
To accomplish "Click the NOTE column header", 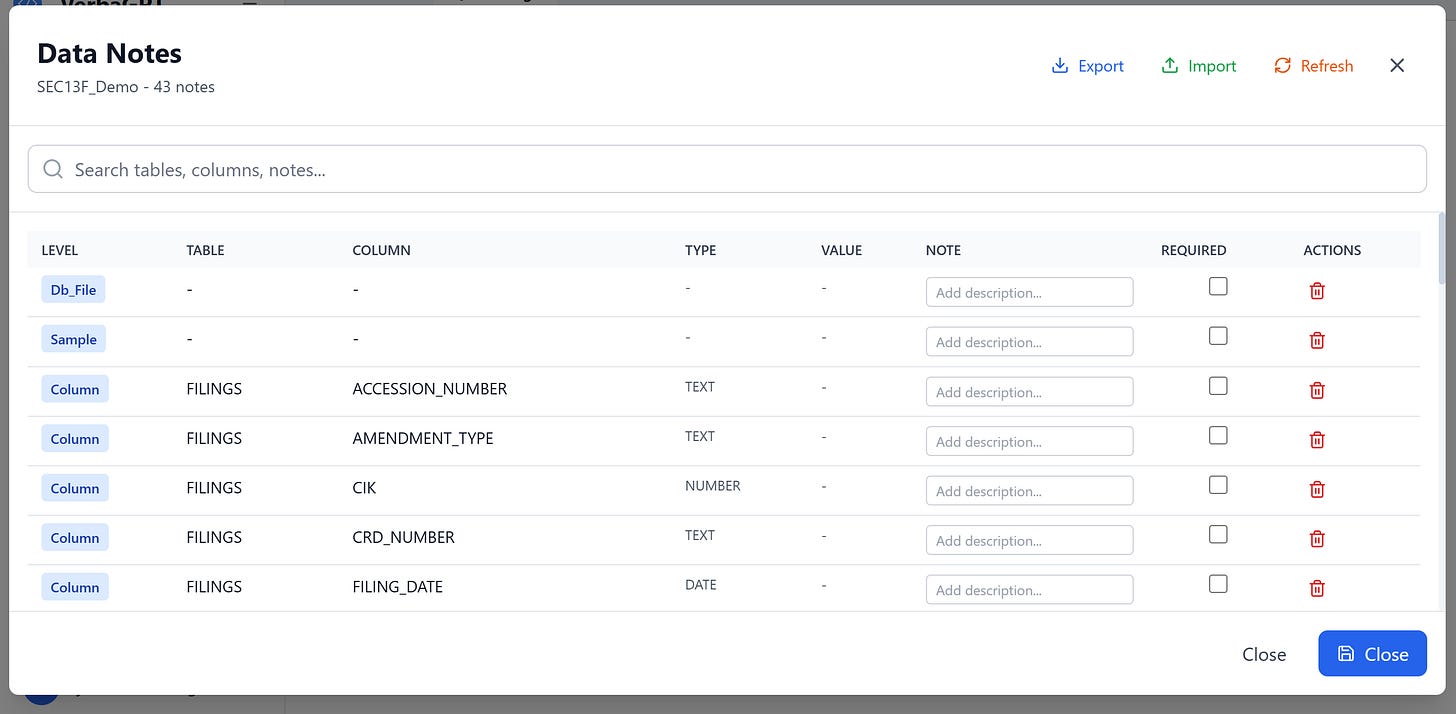I will coord(943,250).
